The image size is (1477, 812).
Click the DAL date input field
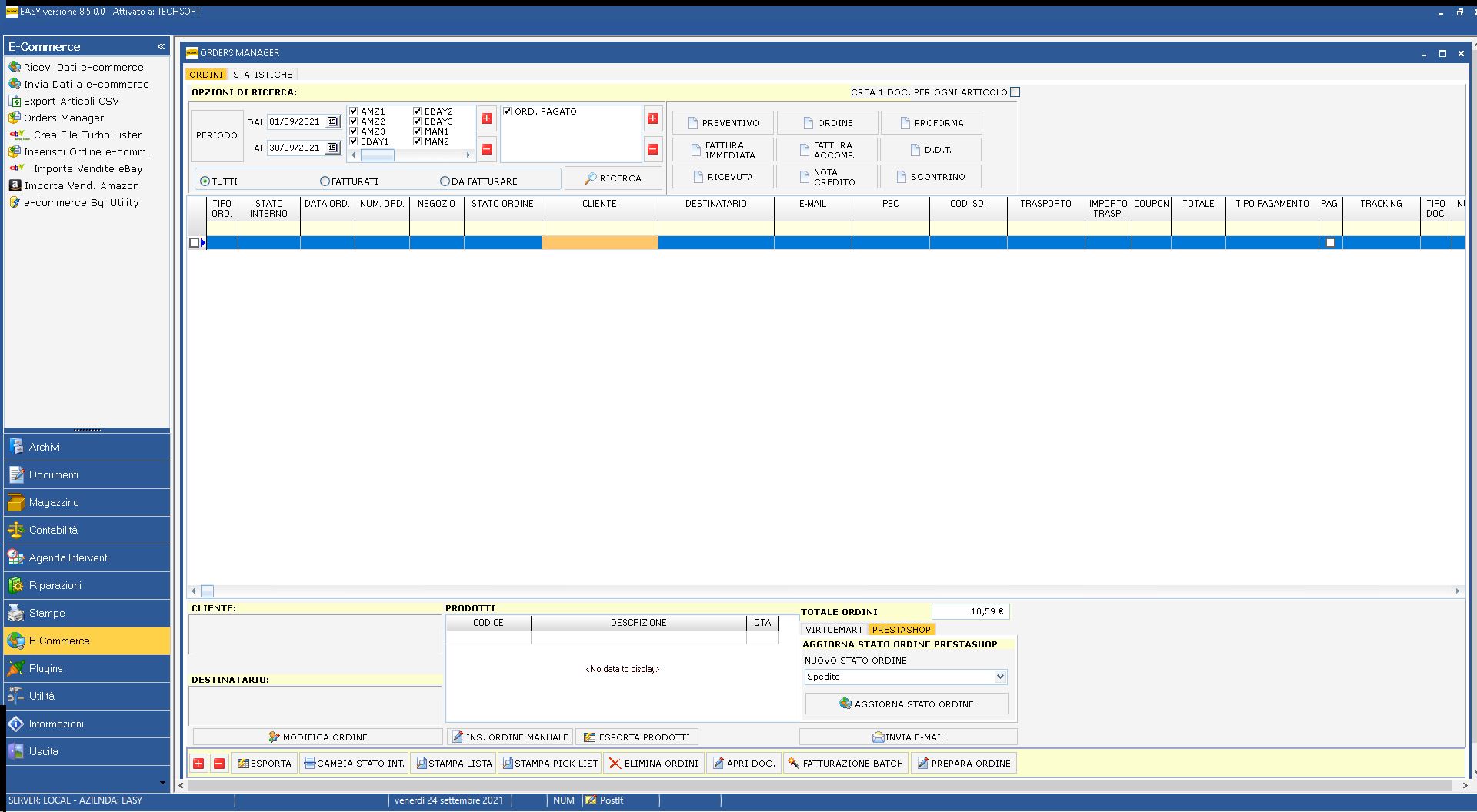[x=297, y=121]
